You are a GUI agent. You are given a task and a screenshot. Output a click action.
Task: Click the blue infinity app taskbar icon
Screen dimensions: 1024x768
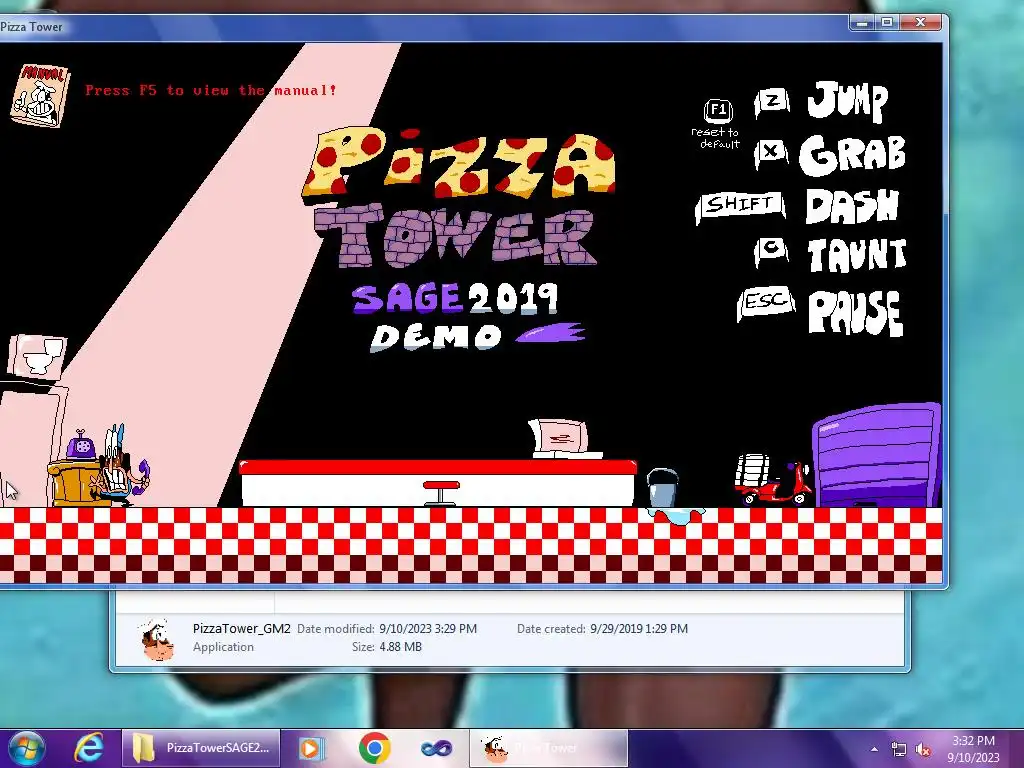(436, 748)
